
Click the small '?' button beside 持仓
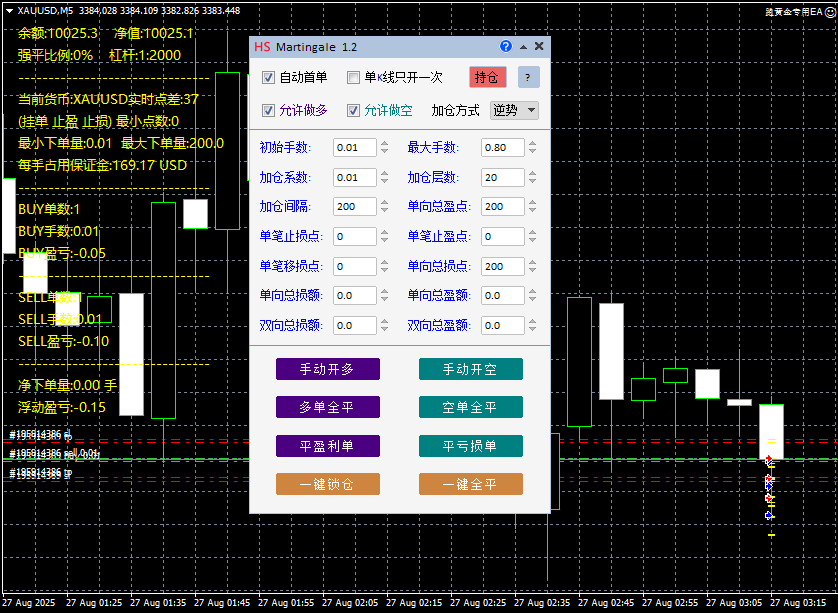point(527,77)
